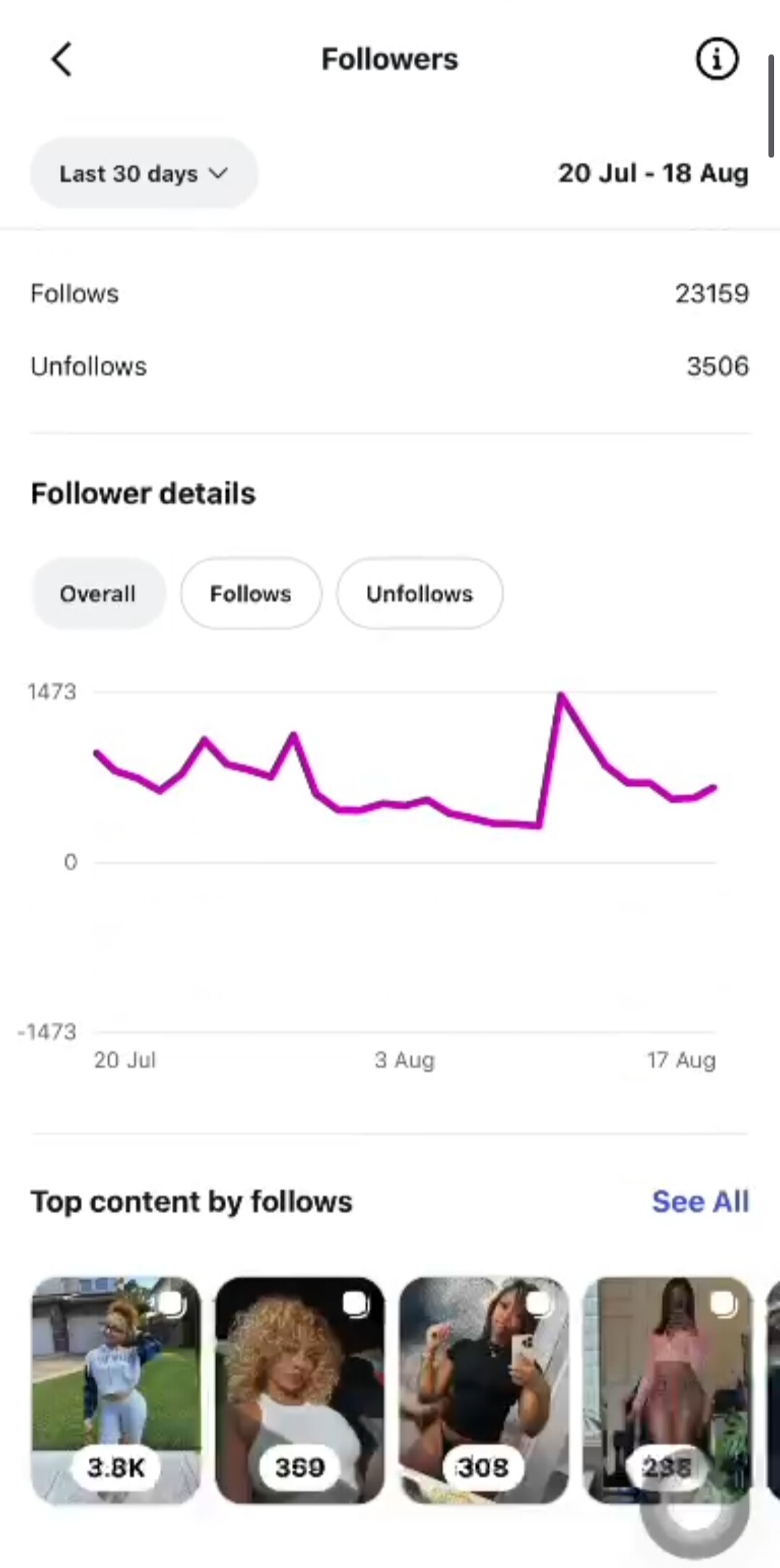Viewport: 780px width, 1568px height.
Task: Tap the peak point of follower chart
Action: tap(561, 696)
